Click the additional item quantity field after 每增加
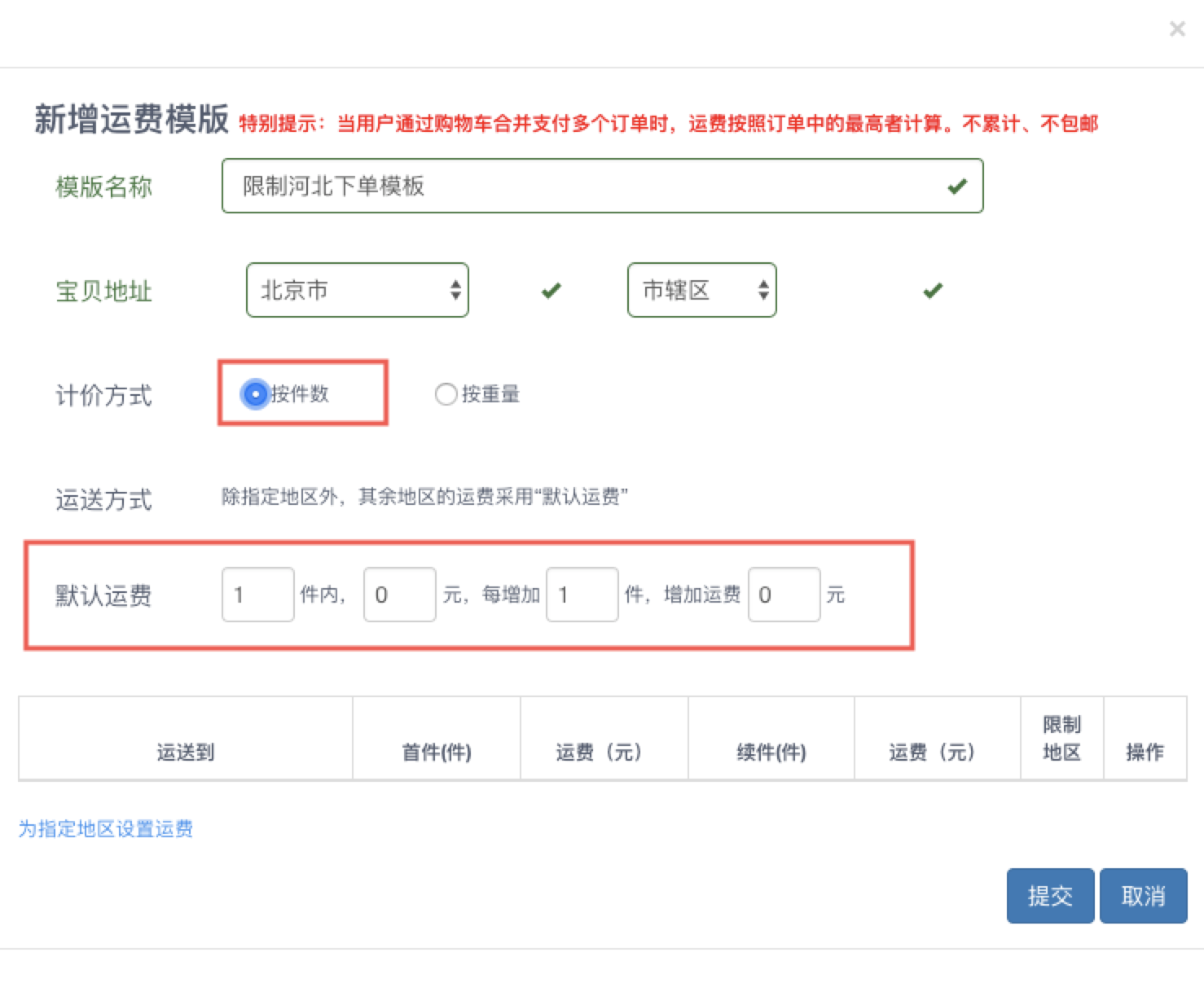 point(582,595)
